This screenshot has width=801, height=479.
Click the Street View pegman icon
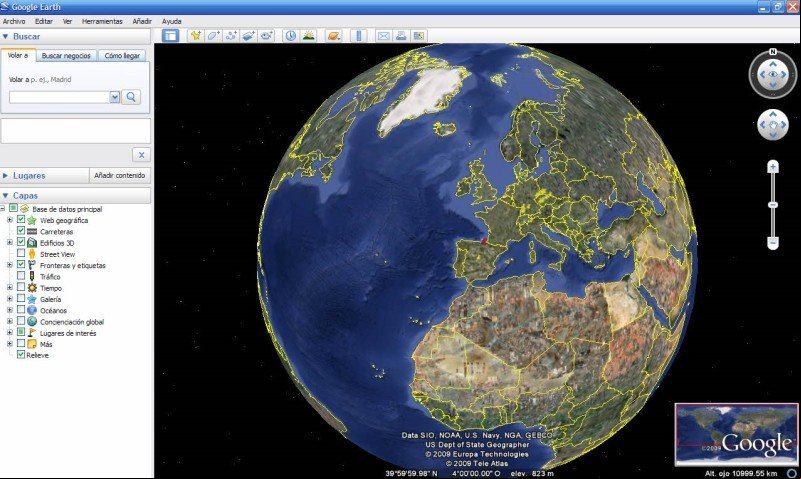click(x=32, y=254)
